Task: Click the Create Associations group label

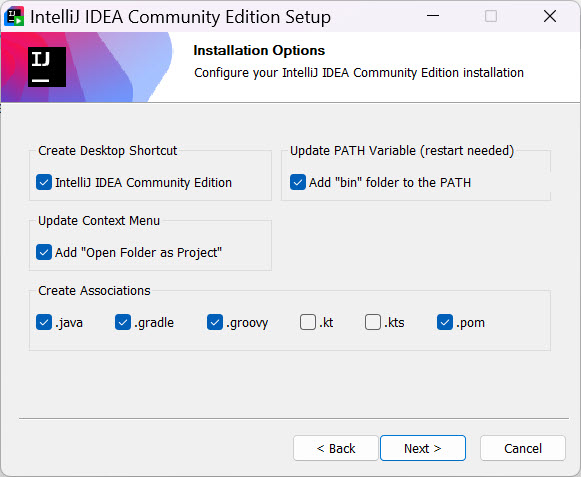Action: [94, 291]
